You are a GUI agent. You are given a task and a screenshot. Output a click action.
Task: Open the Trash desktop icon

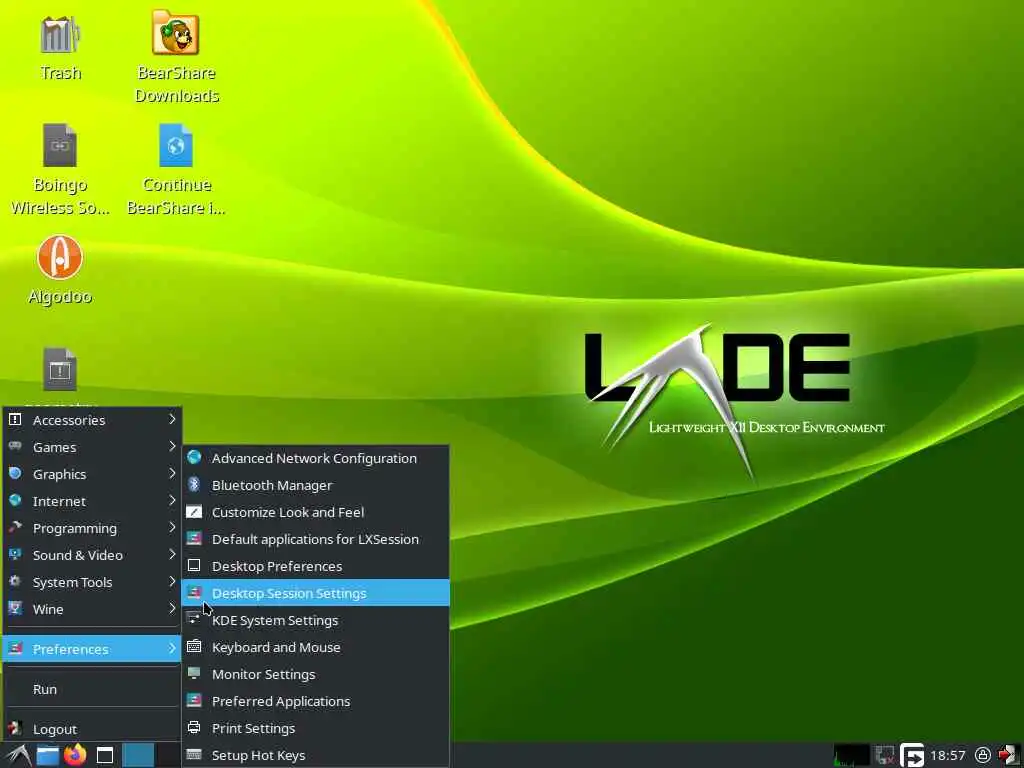tap(60, 47)
